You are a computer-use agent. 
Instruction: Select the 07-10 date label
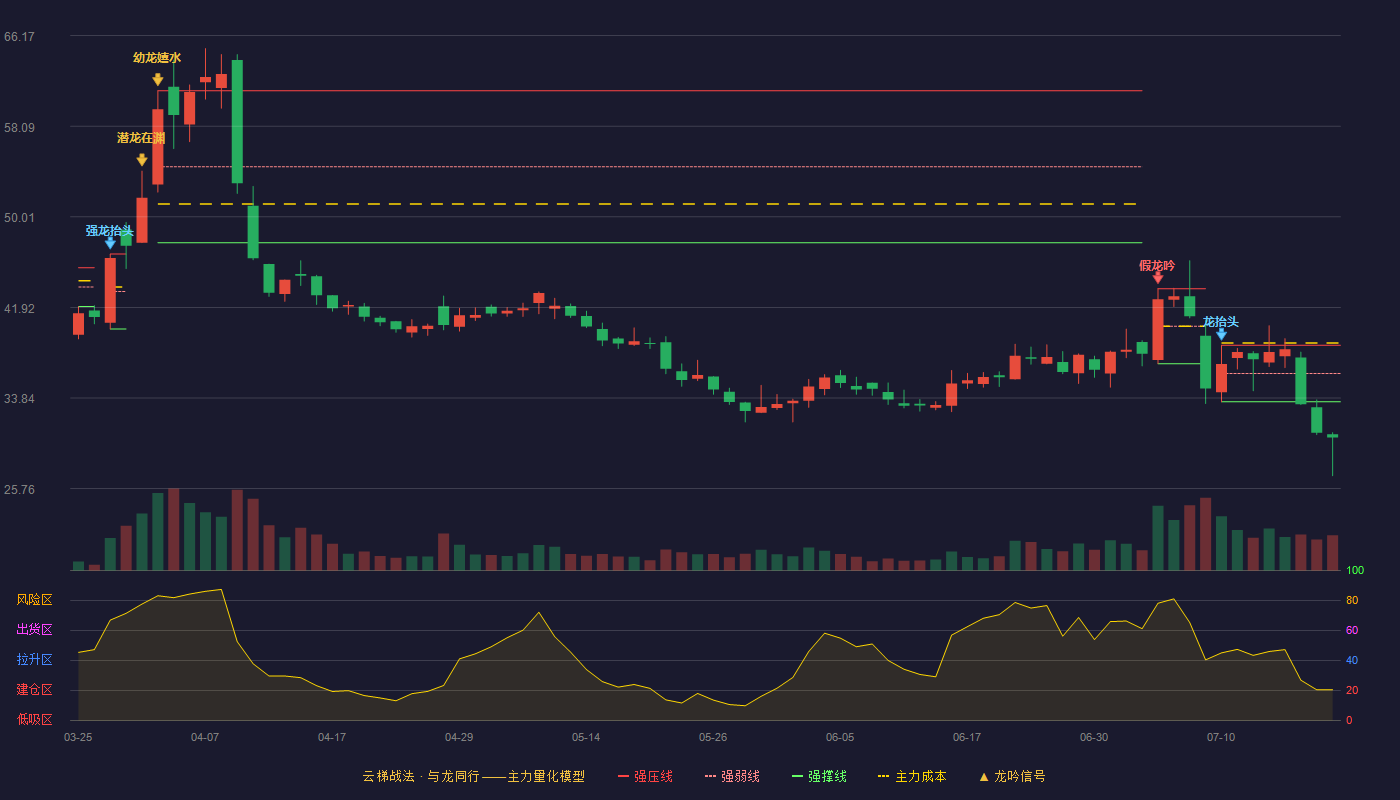point(1221,737)
